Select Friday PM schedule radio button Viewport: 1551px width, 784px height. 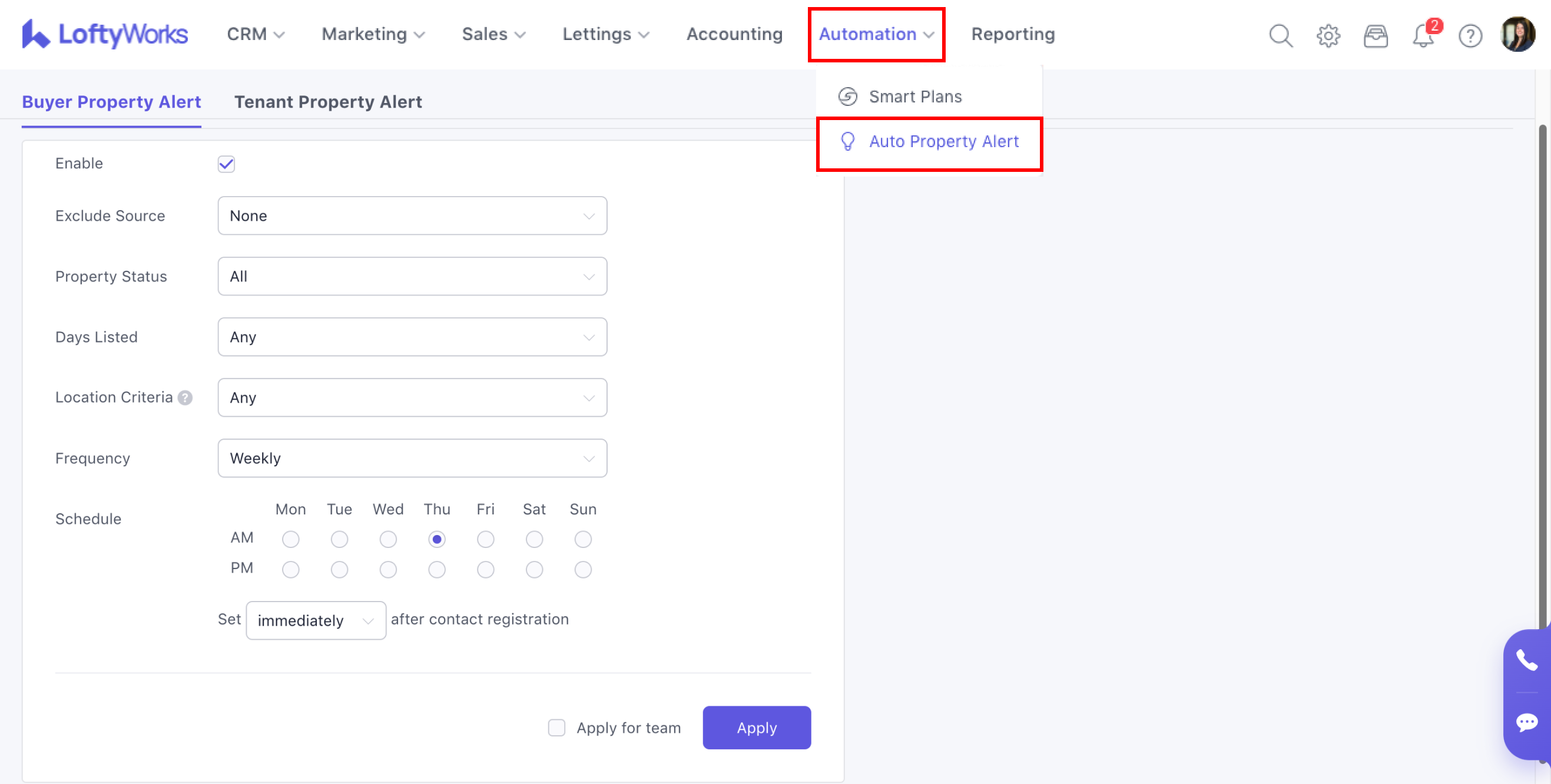tap(485, 569)
